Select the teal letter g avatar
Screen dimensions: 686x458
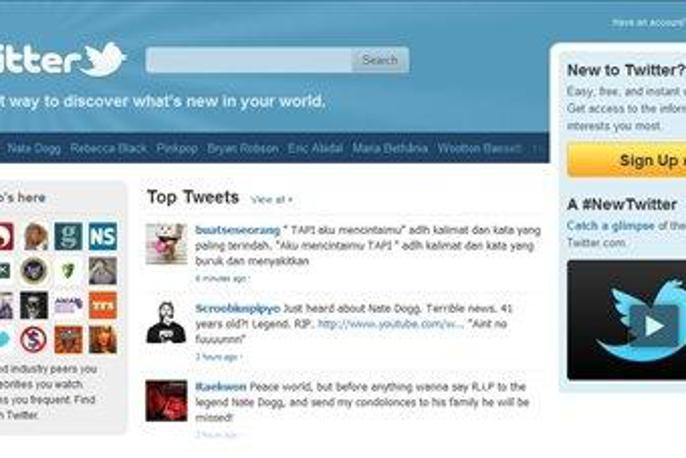click(x=68, y=236)
